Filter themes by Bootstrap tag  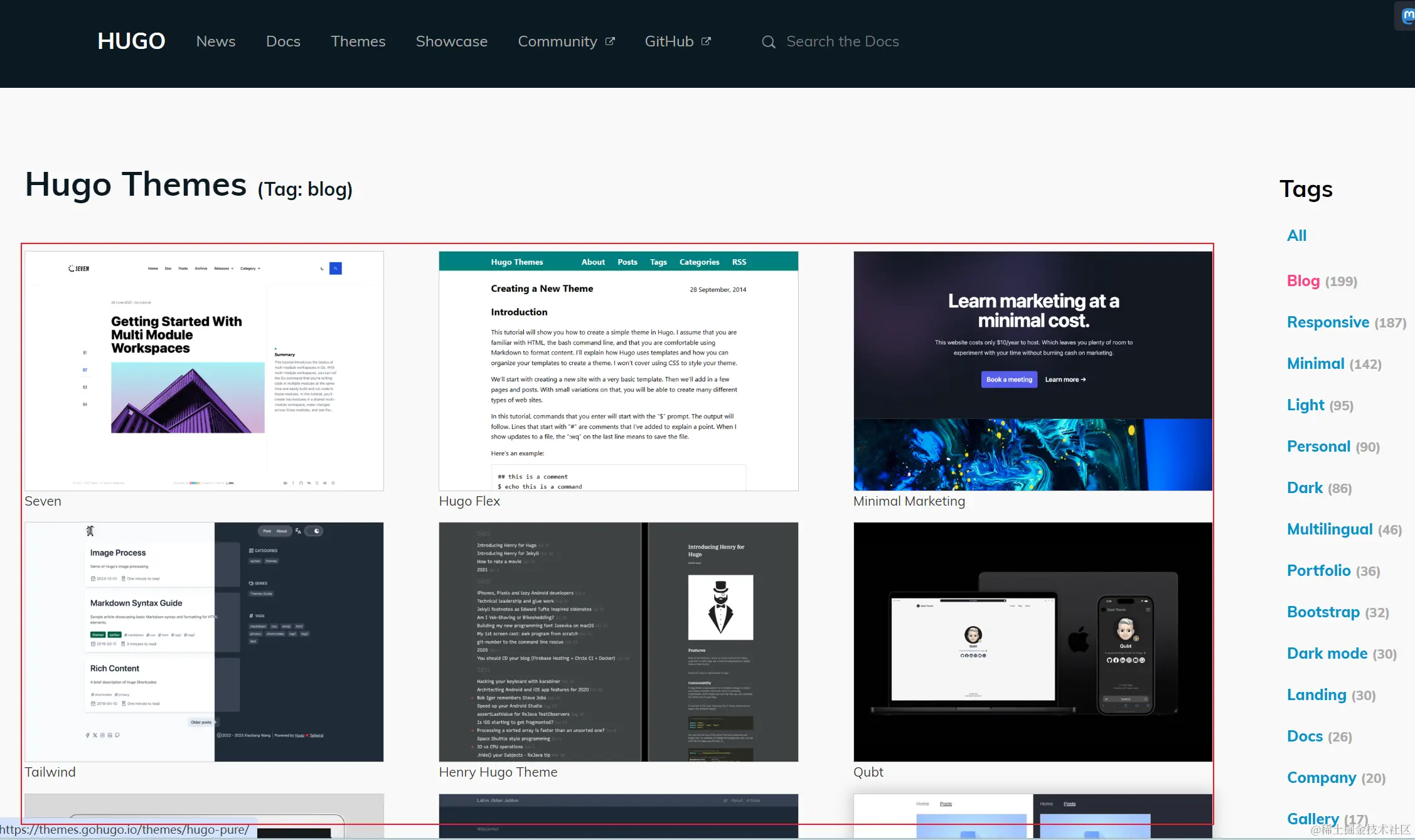[1323, 612]
